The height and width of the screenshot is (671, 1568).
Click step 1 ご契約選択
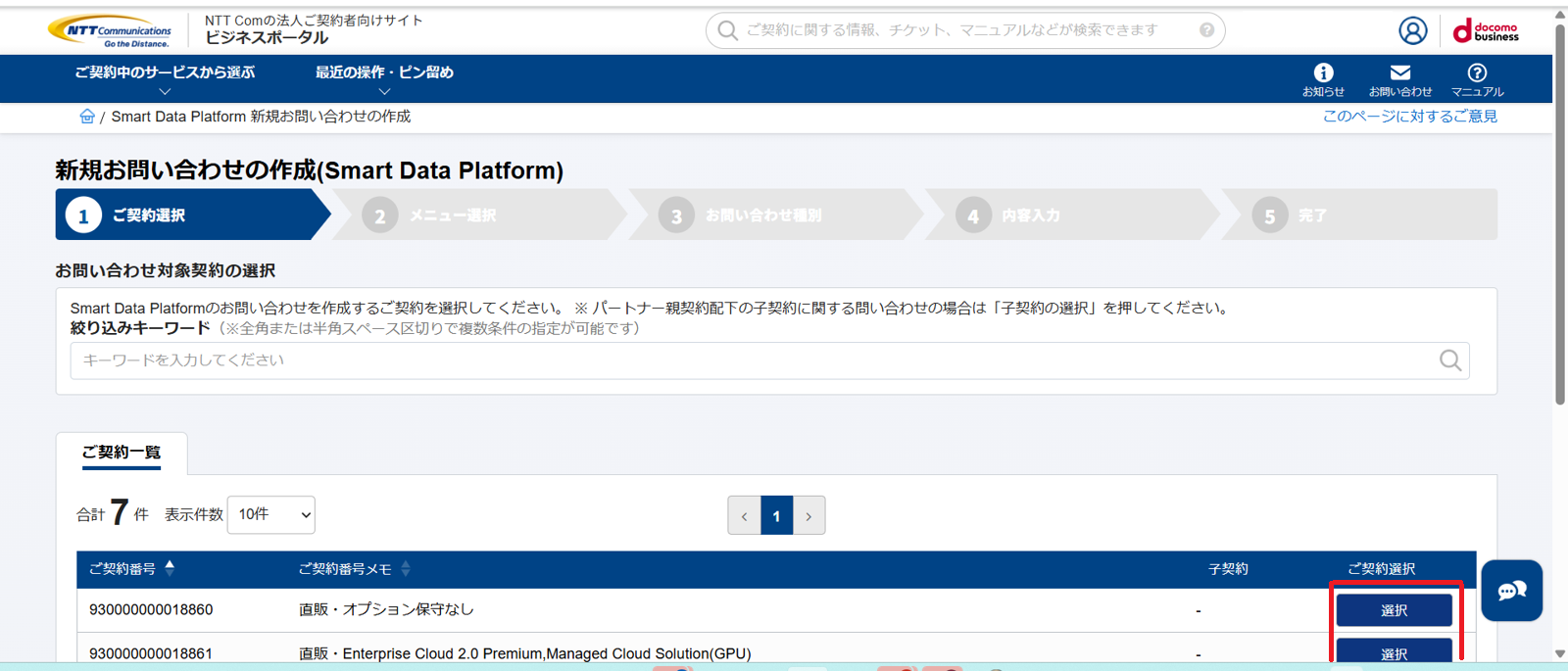coord(193,215)
